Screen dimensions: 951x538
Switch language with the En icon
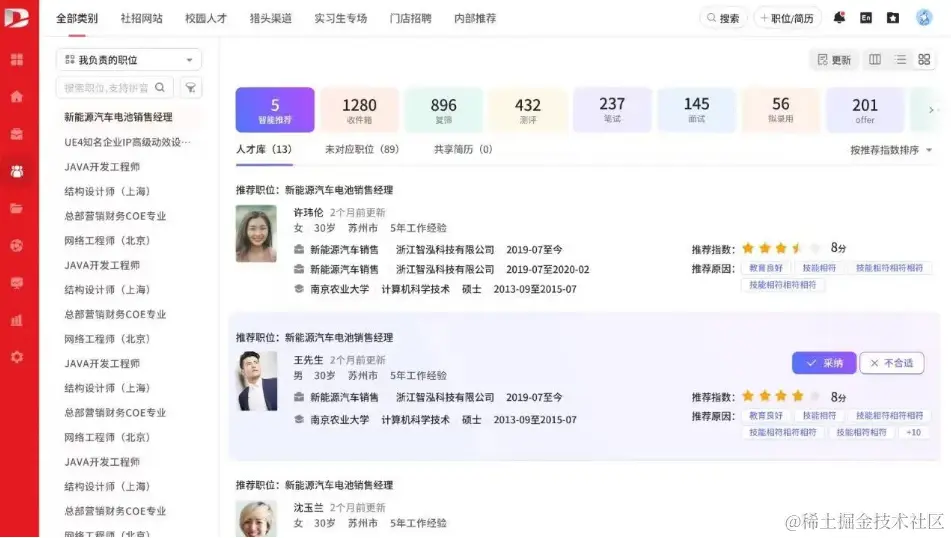tap(866, 18)
